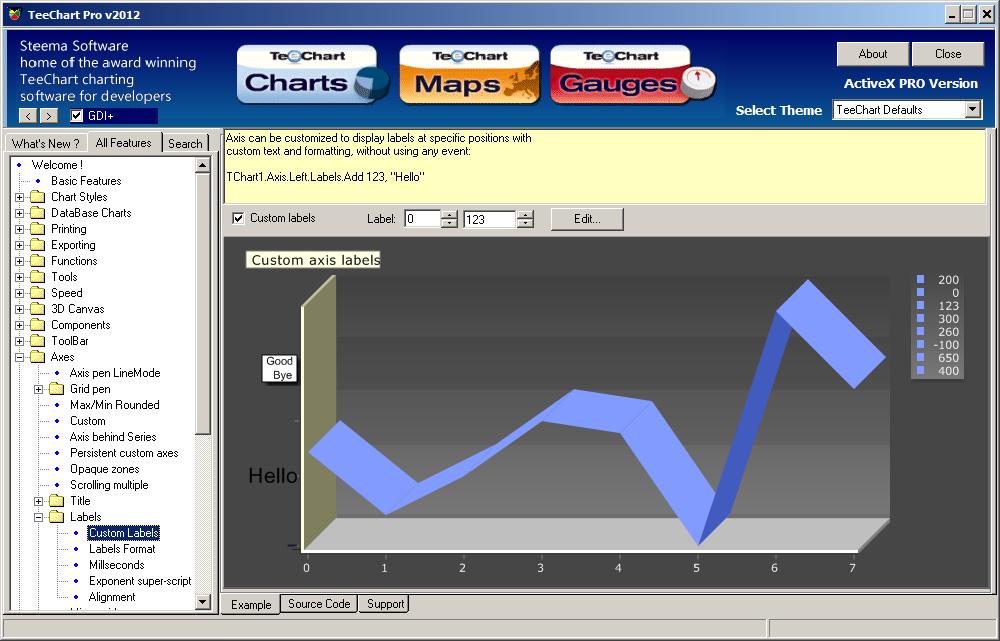Screen dimensions: 1000x641
Task: Go to next demo with right arrow
Action: click(49, 115)
